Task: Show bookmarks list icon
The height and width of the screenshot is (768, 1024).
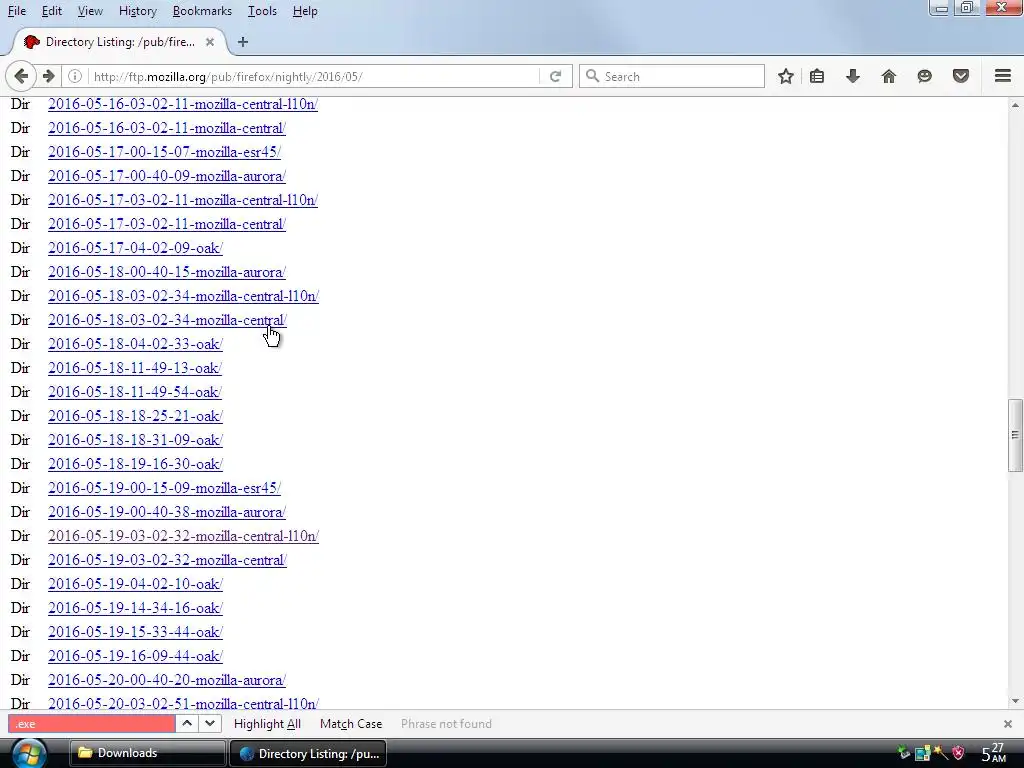Action: [817, 76]
